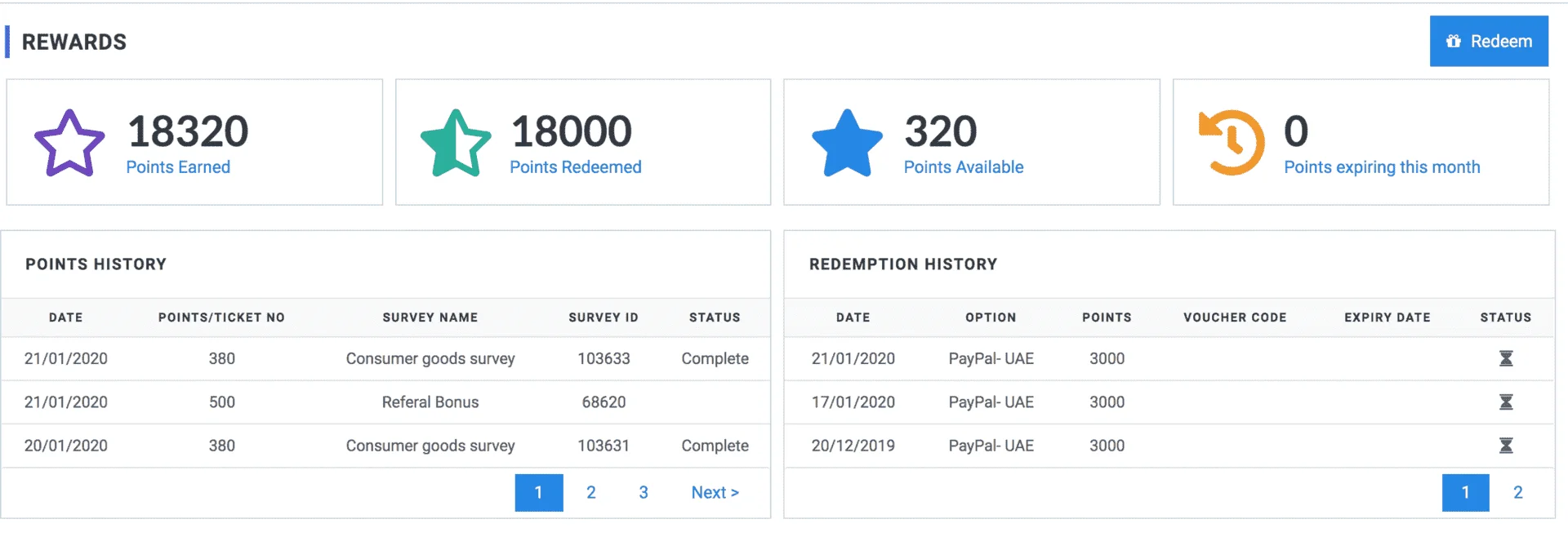Viewport: 1568px width, 537px height.
Task: Select the Referal Bonus points history row
Action: (385, 402)
